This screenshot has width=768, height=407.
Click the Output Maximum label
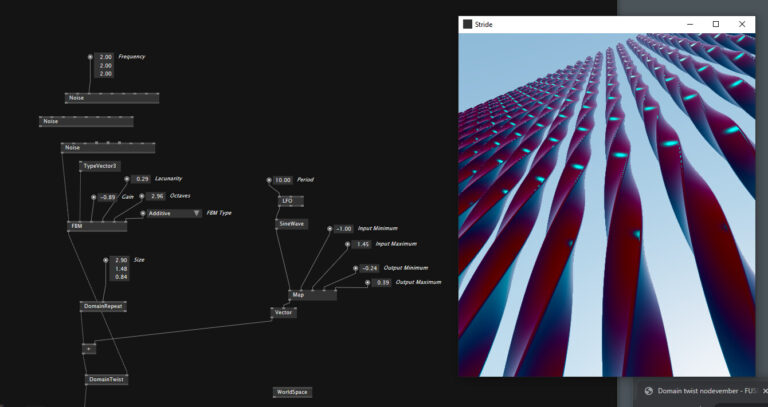(418, 282)
